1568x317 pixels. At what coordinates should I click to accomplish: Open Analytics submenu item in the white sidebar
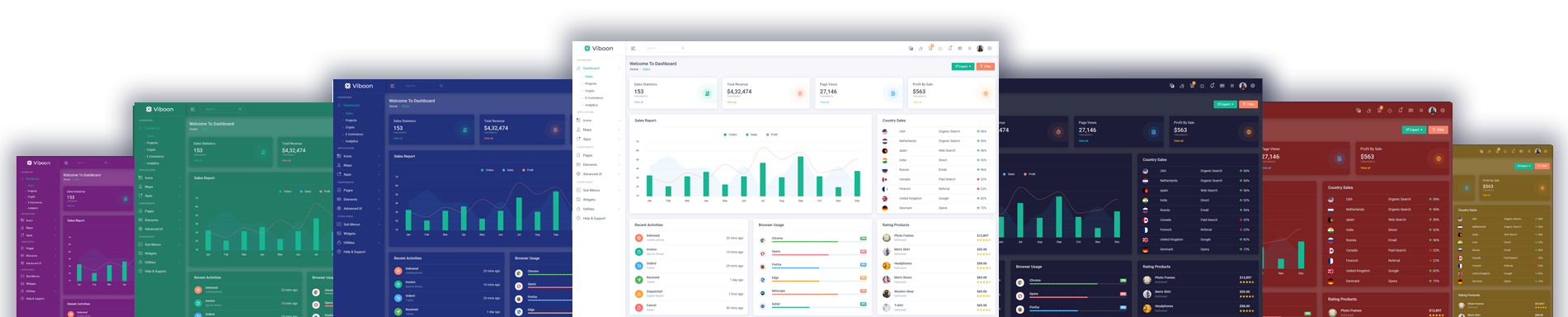(x=591, y=106)
